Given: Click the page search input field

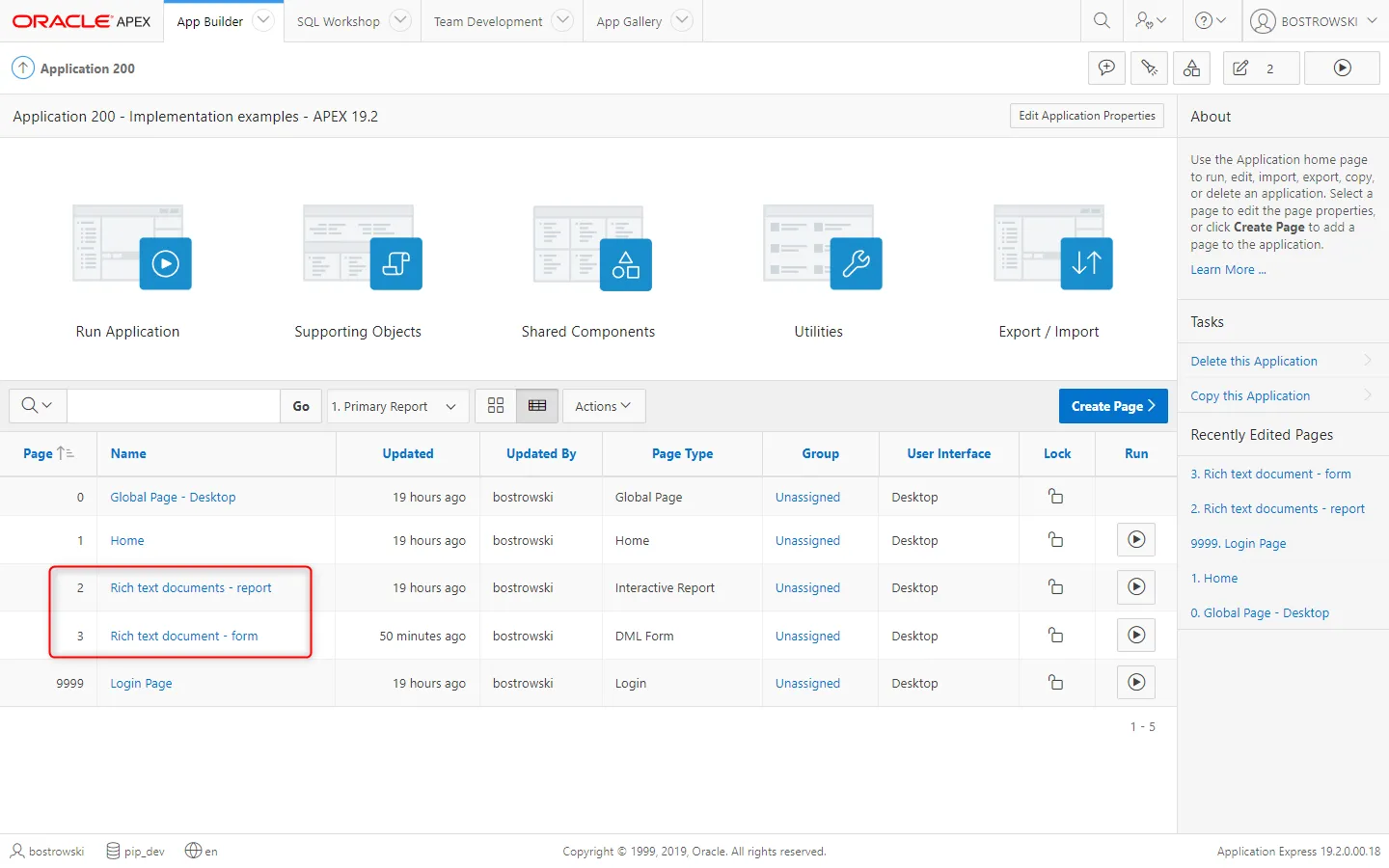Looking at the screenshot, I should (174, 406).
